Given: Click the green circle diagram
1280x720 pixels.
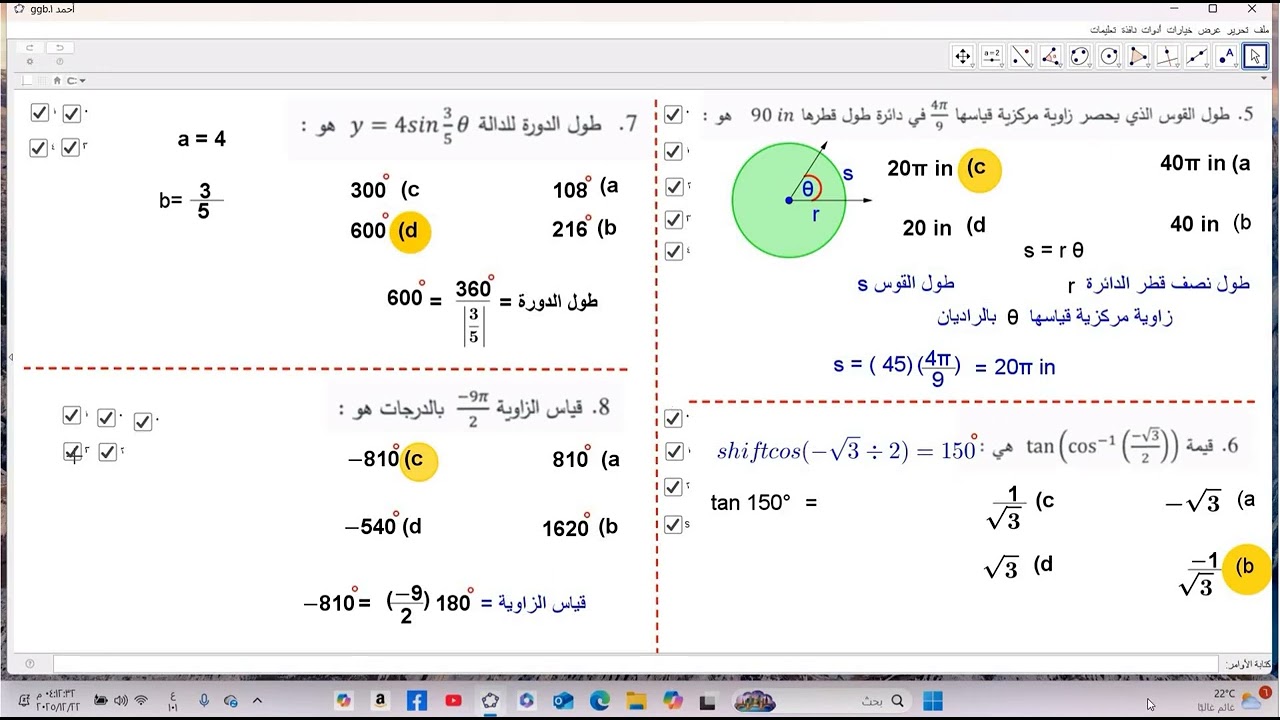Looking at the screenshot, I should [789, 200].
